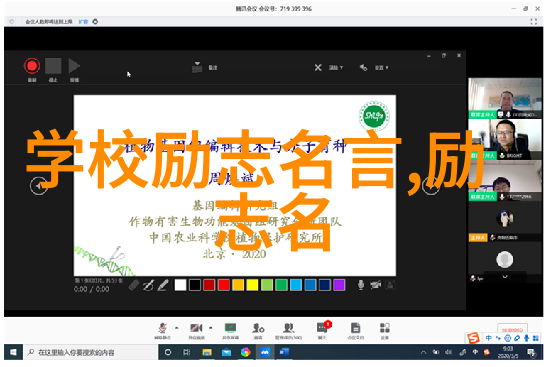Open the meeting Settings grid button
The width and height of the screenshot is (550, 367).
[384, 331]
